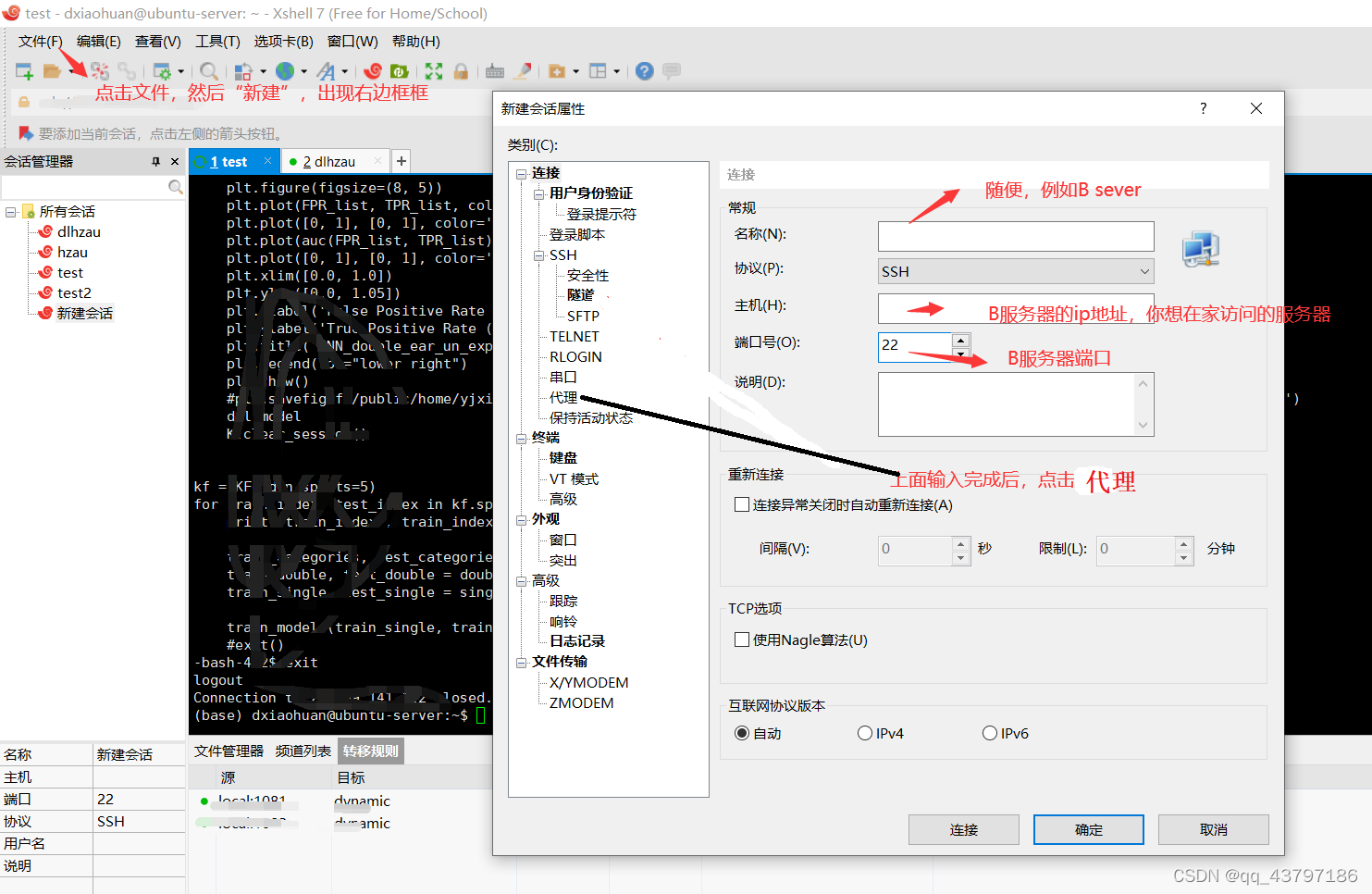This screenshot has width=1372, height=894.
Task: Click the color scheme toolbar icon
Action: point(243,71)
